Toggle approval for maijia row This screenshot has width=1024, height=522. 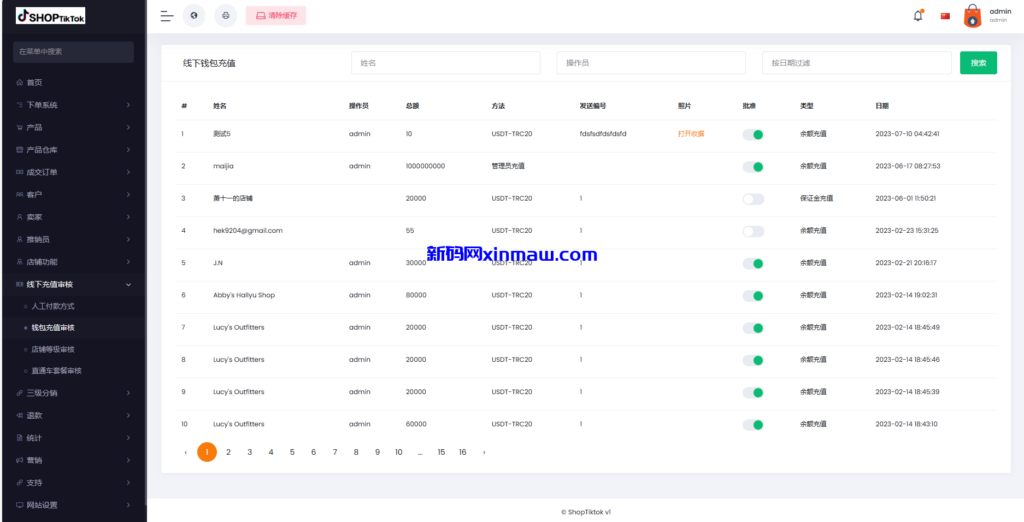click(x=753, y=167)
